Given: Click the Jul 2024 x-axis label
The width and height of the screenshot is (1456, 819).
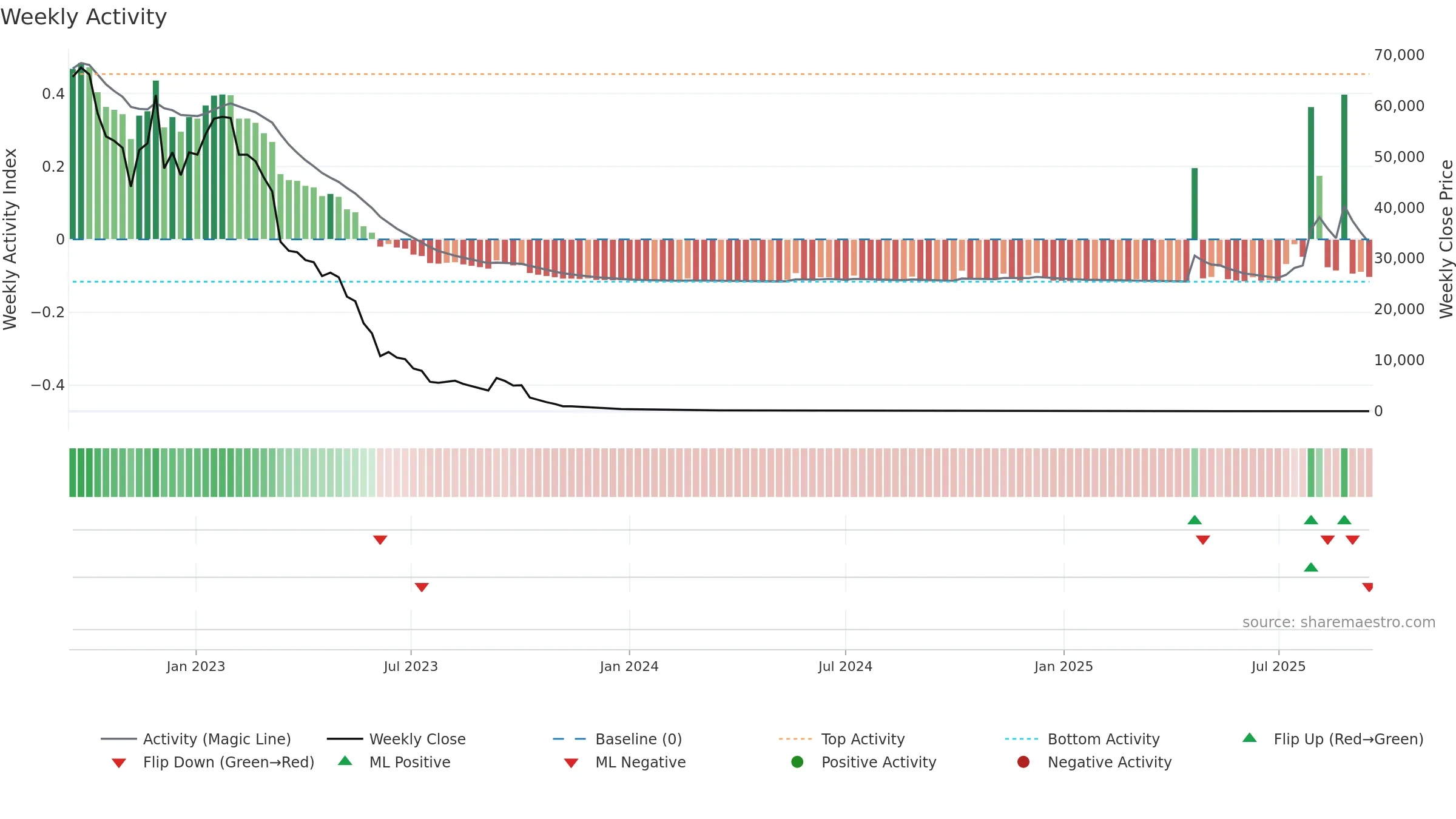Looking at the screenshot, I should (x=845, y=666).
